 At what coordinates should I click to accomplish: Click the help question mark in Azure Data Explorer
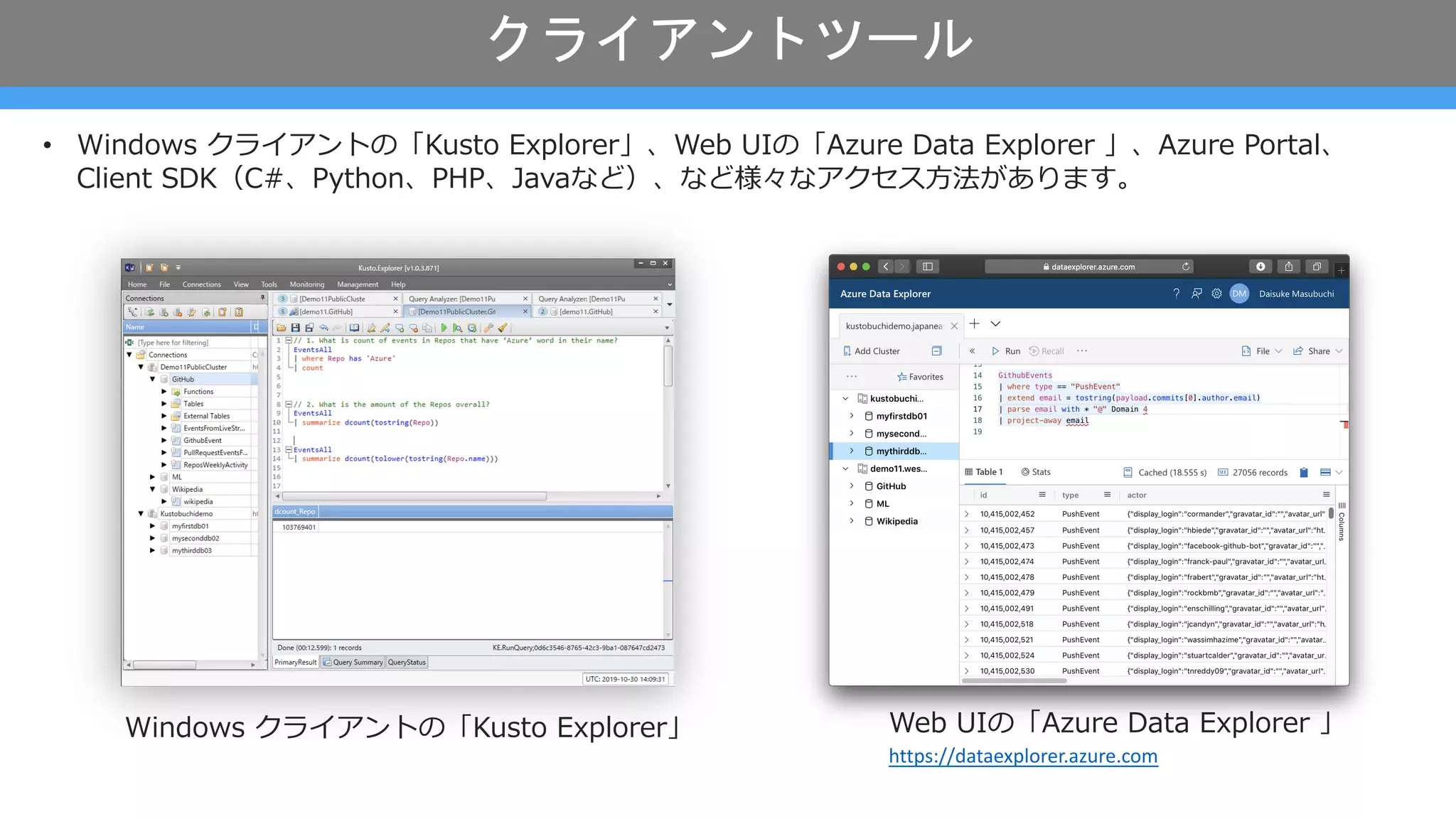(1176, 294)
